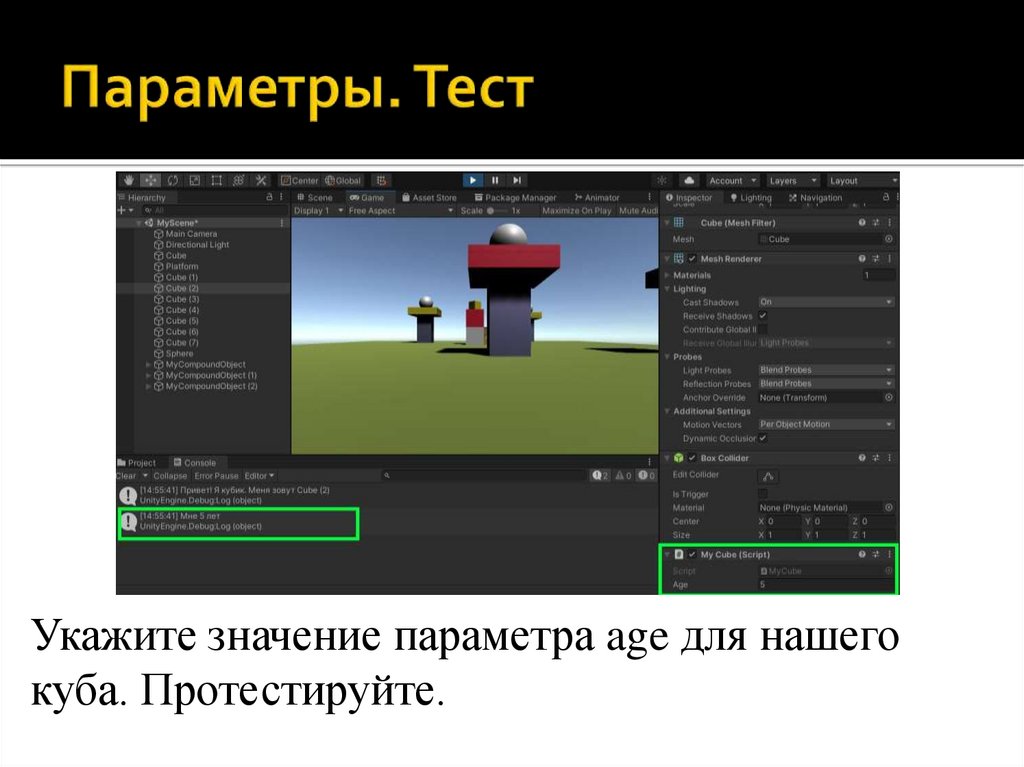Switch to the Asset Store tab
Screen dimensions: 1024x767
tap(429, 197)
